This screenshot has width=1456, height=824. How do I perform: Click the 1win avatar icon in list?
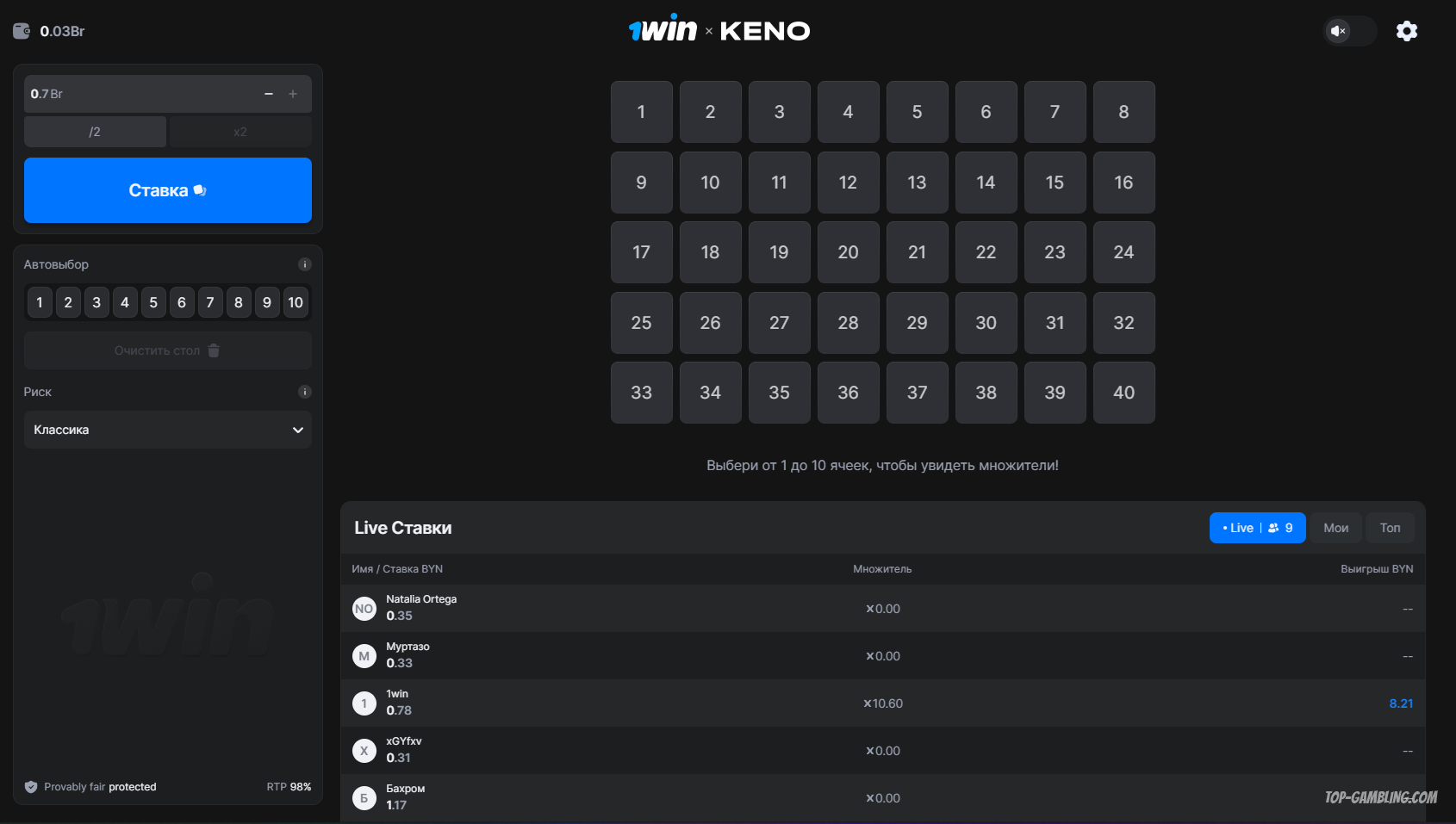[364, 703]
